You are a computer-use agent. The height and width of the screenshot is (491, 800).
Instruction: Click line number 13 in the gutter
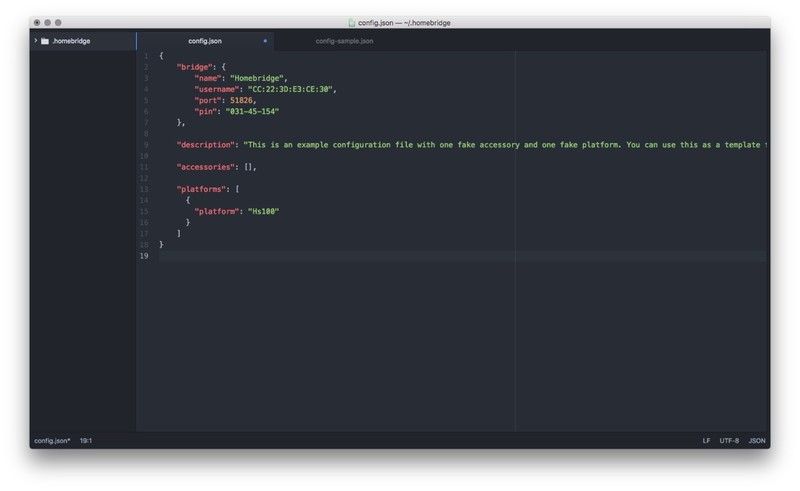(x=145, y=189)
